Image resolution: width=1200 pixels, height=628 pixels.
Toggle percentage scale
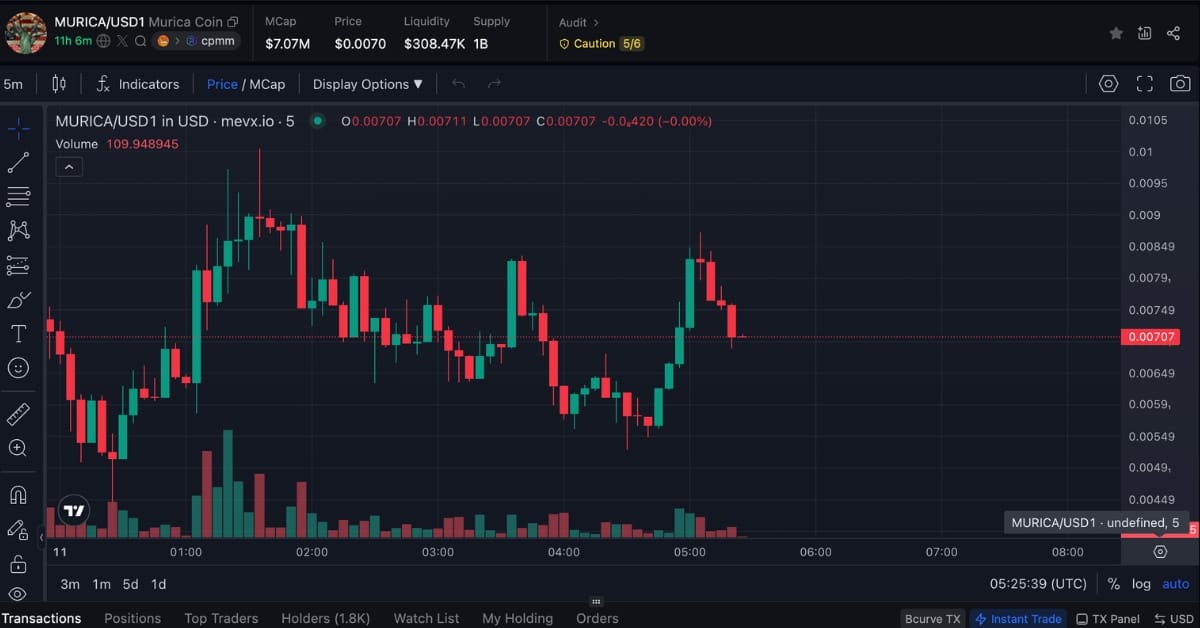[x=1114, y=584]
